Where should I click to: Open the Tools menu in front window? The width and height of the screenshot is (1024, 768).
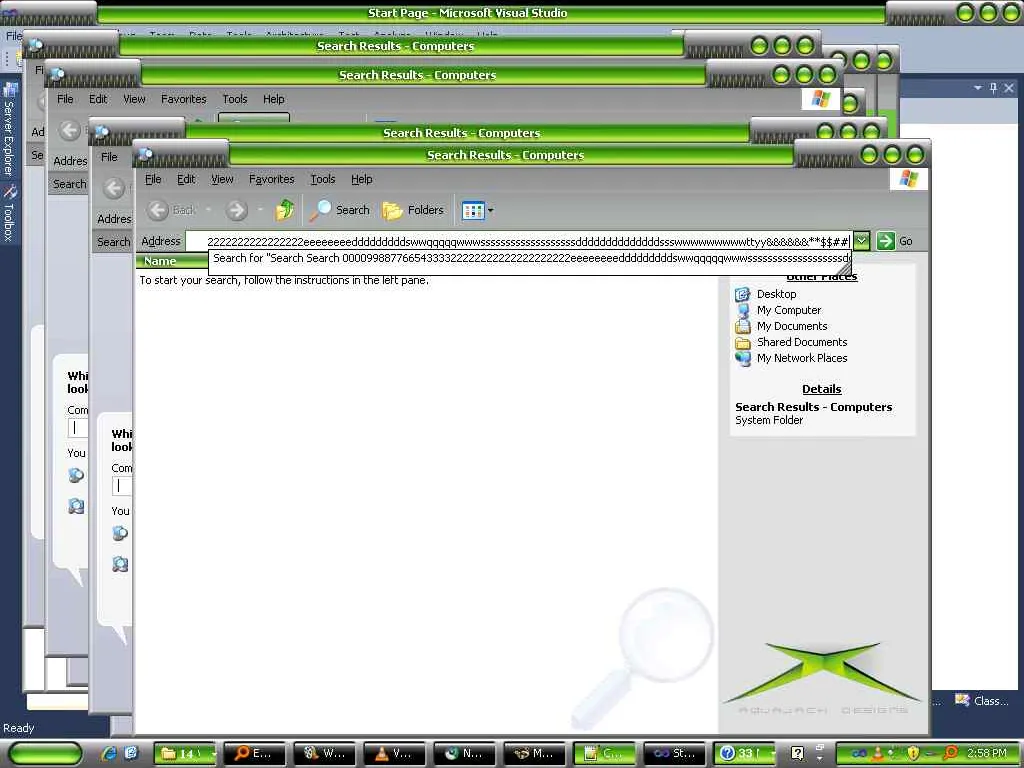coord(323,179)
